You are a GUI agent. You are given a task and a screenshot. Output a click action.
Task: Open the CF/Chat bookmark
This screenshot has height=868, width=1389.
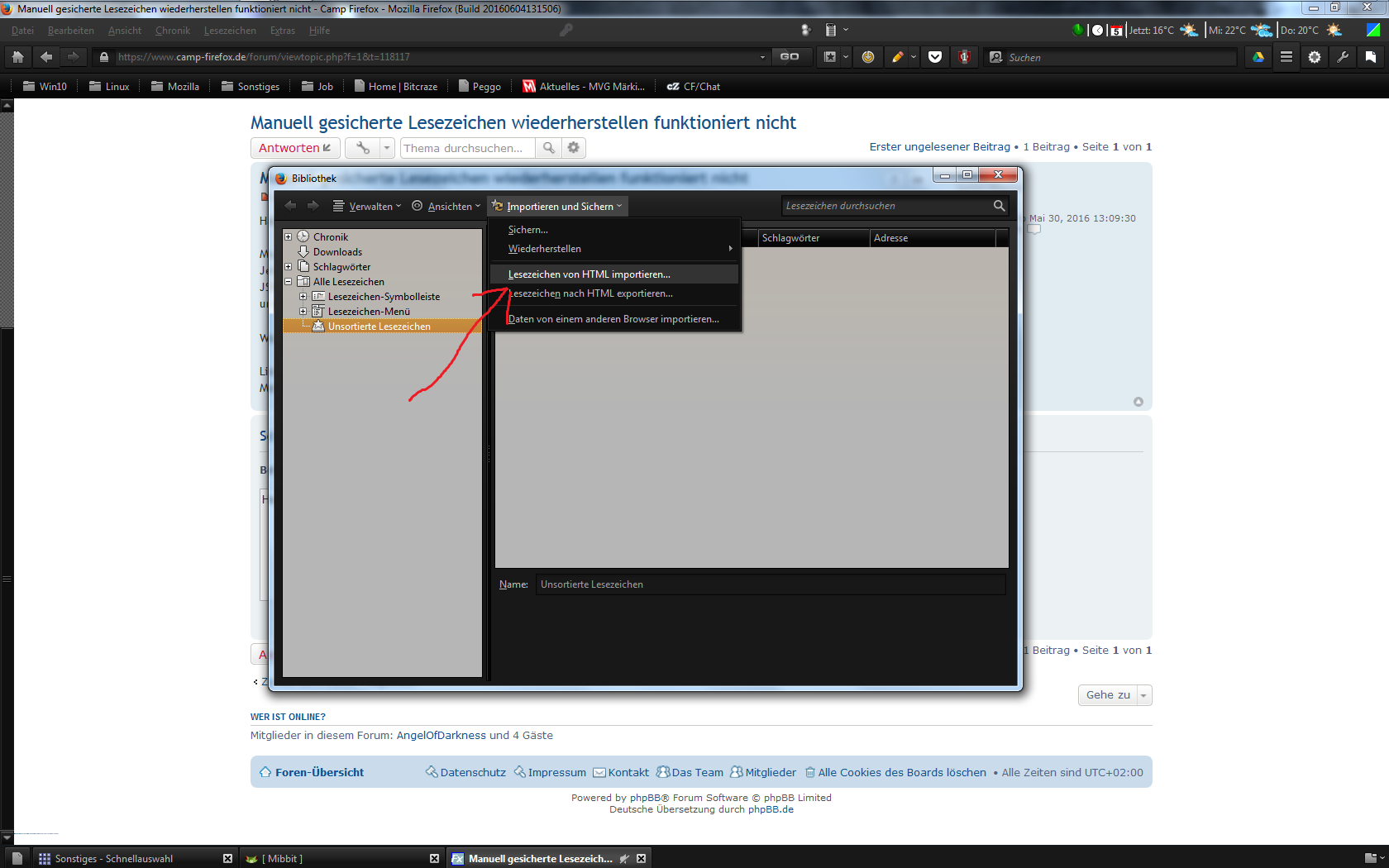[x=693, y=86]
